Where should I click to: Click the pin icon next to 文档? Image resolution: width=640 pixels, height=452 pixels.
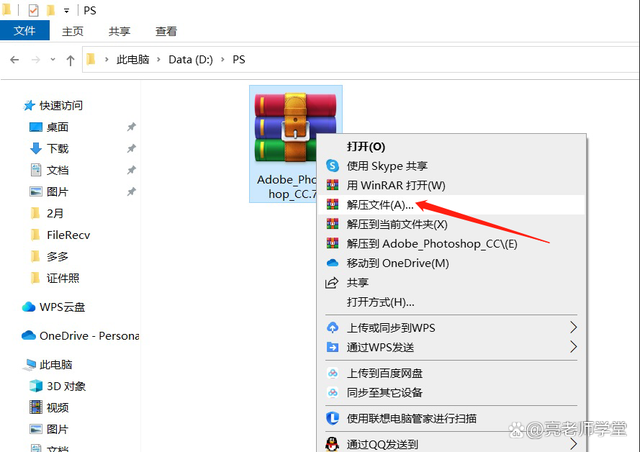pos(131,170)
